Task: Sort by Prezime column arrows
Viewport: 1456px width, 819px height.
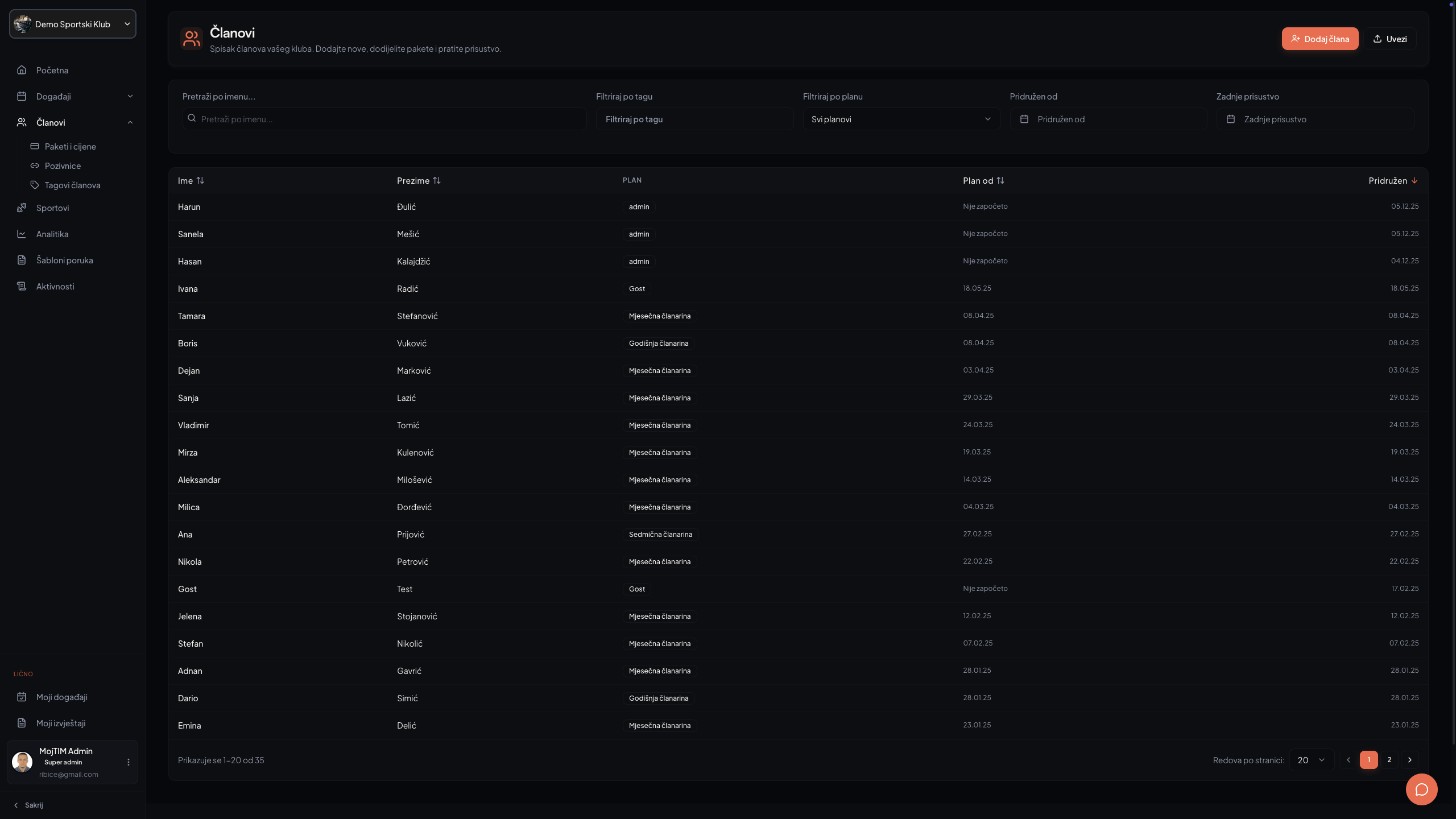Action: [437, 180]
